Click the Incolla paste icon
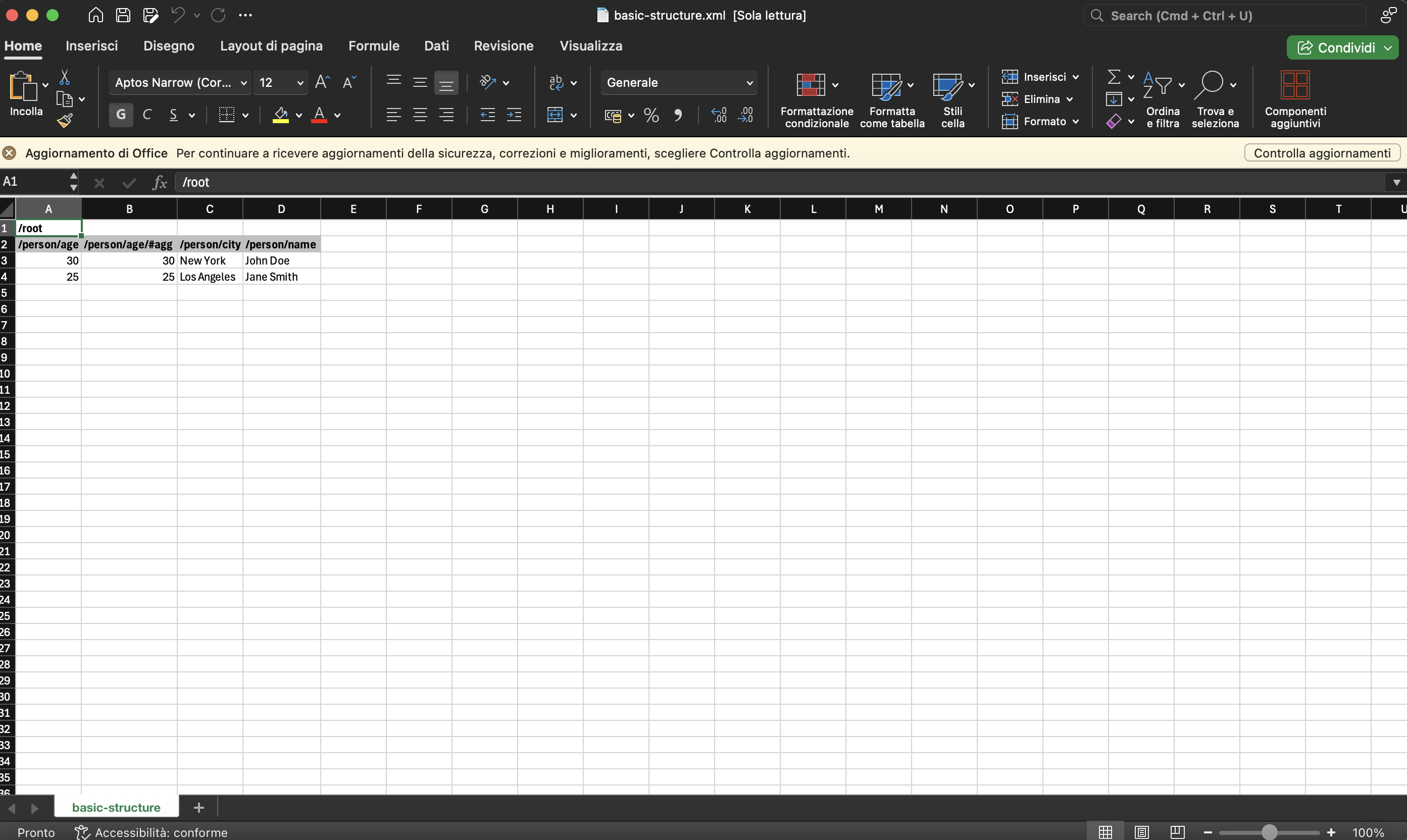Viewport: 1407px width, 840px height. click(x=23, y=87)
